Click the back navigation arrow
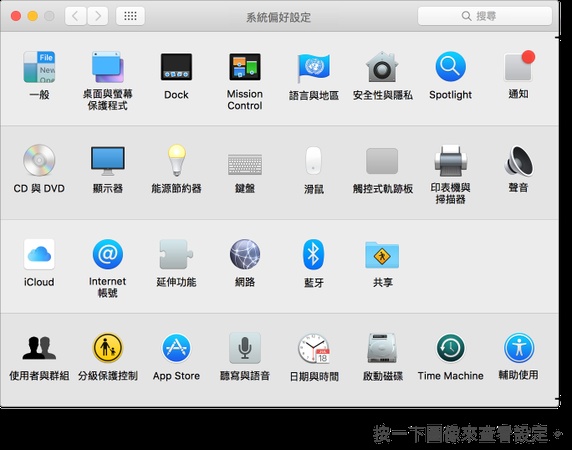Image resolution: width=572 pixels, height=450 pixels. point(76,16)
